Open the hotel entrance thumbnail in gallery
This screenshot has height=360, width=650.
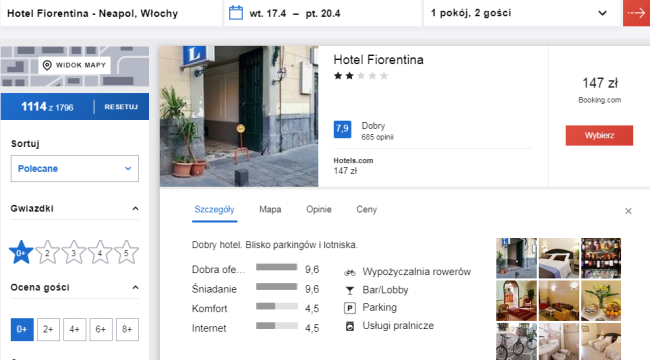(x=516, y=258)
